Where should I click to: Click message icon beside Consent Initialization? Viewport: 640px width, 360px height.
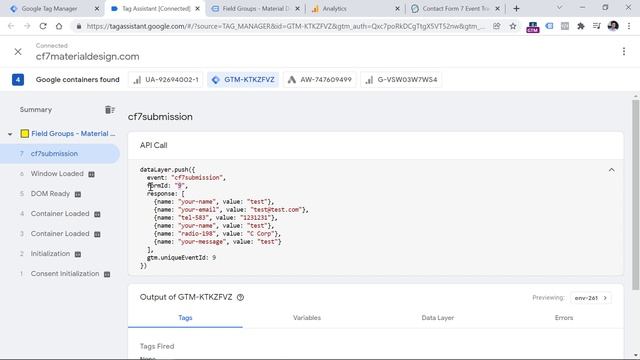pyautogui.click(x=107, y=274)
